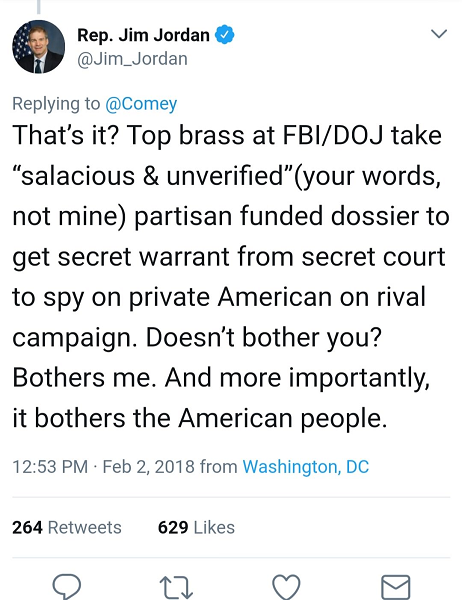Viewport: 462px width, 600px height.
Task: Open the Rep. Jim Jordan display name
Action: (143, 35)
